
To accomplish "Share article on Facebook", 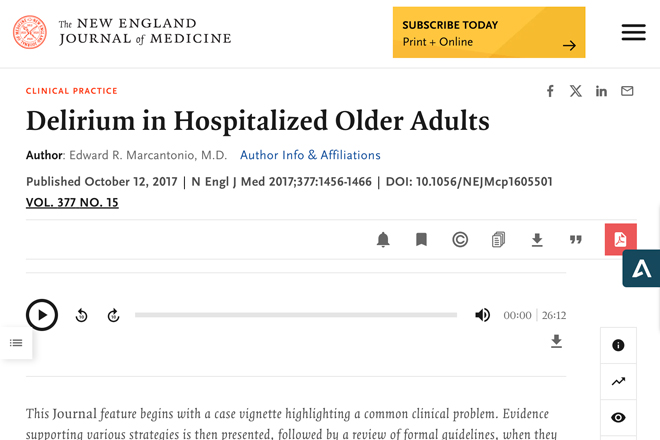I will coord(550,91).
